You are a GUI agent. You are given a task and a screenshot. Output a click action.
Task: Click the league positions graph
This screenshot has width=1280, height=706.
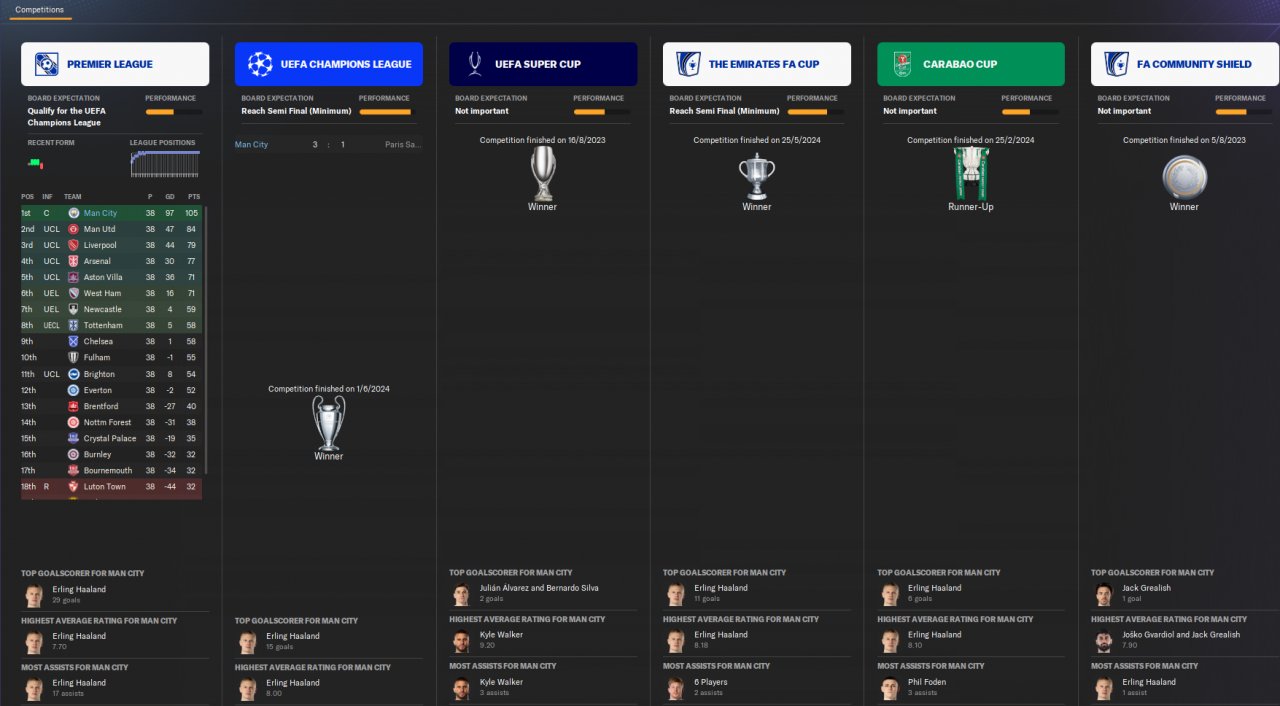pos(166,164)
